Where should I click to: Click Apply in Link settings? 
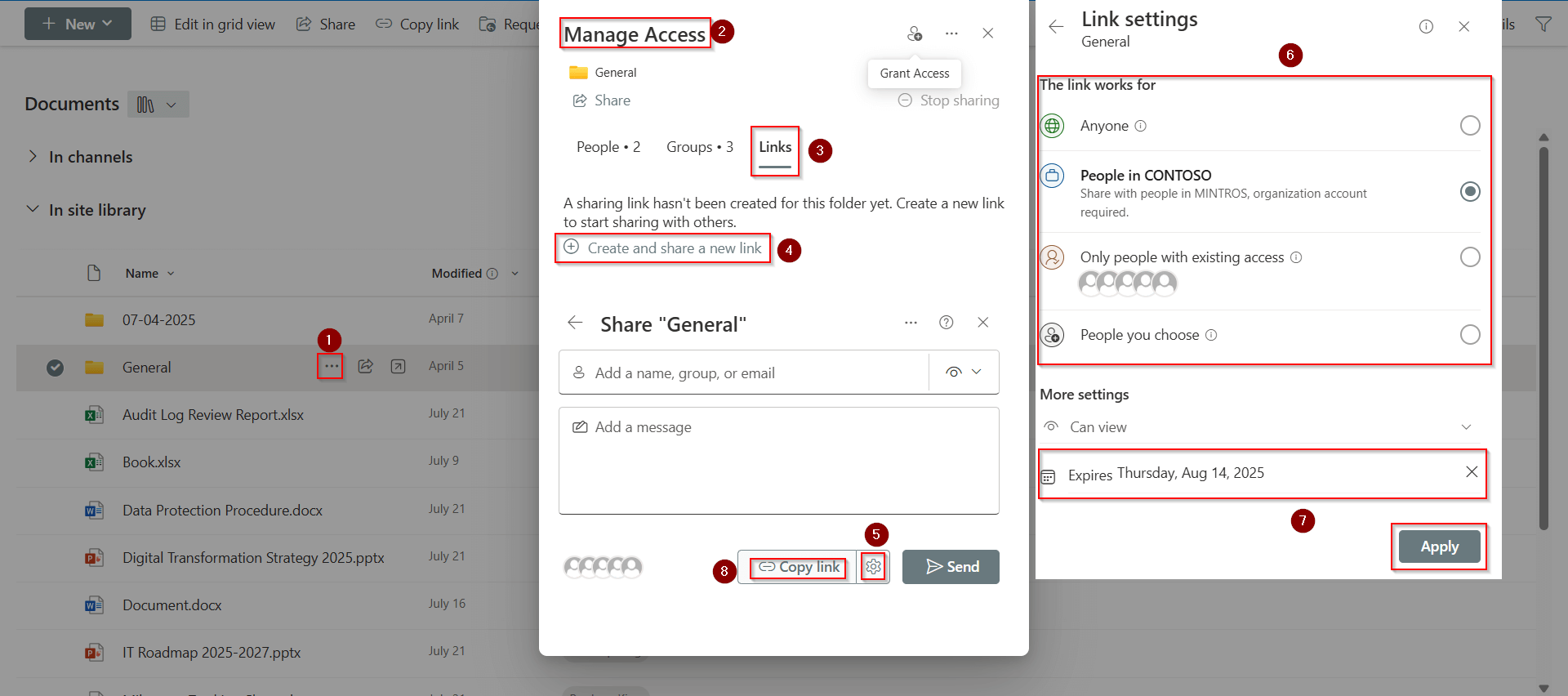pos(1439,547)
